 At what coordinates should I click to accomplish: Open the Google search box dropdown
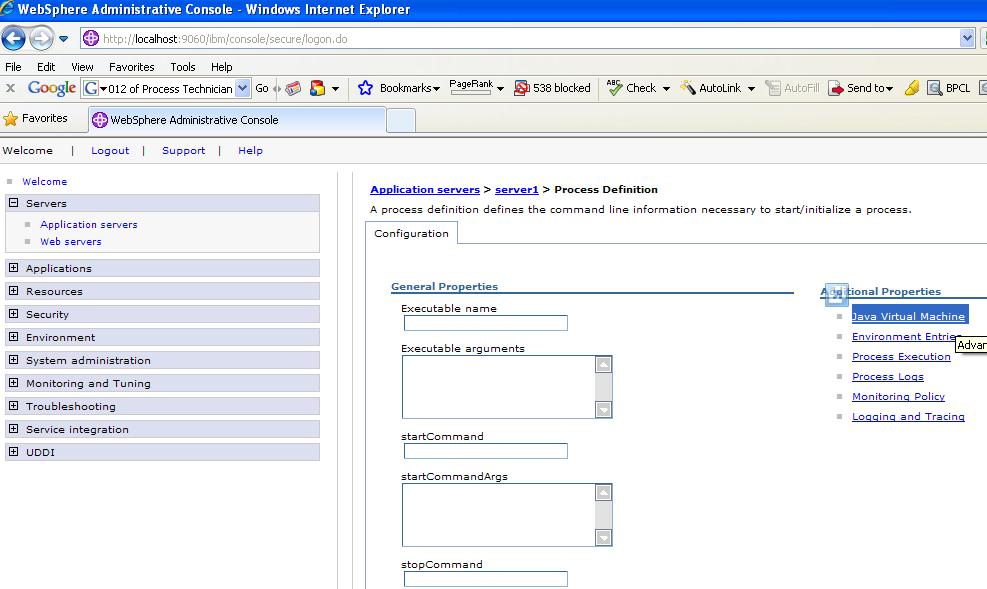[x=240, y=88]
